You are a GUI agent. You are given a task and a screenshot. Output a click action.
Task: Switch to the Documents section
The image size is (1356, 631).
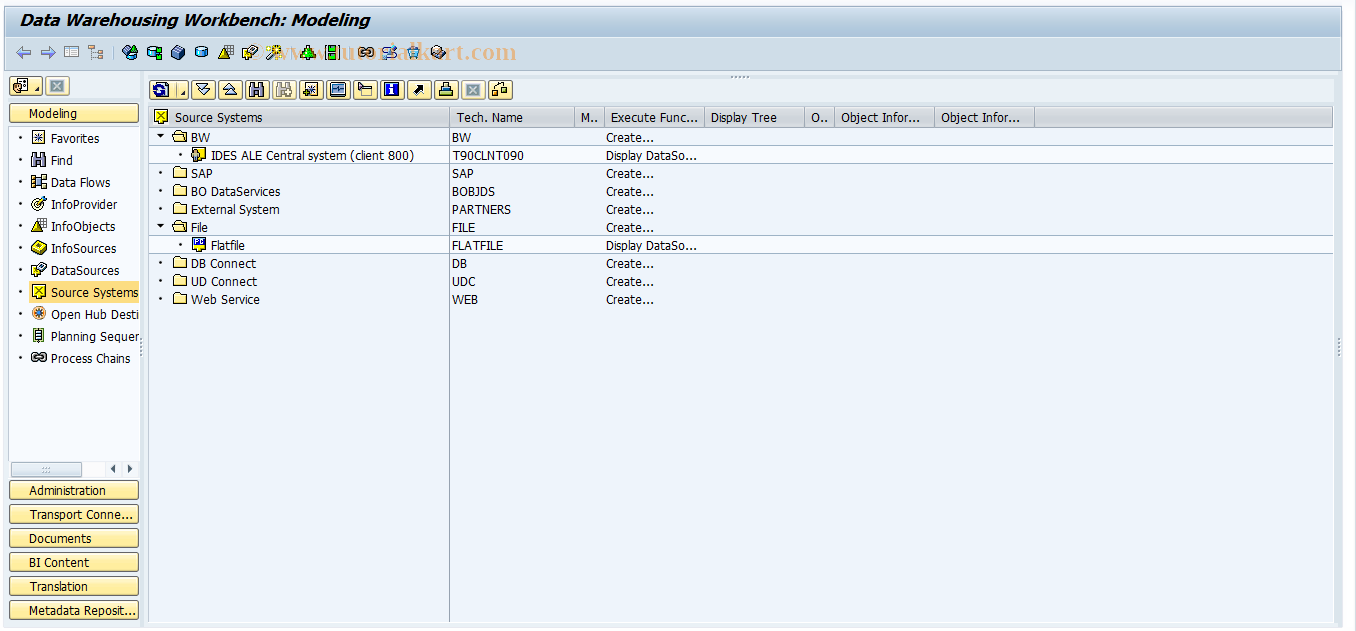coord(74,538)
